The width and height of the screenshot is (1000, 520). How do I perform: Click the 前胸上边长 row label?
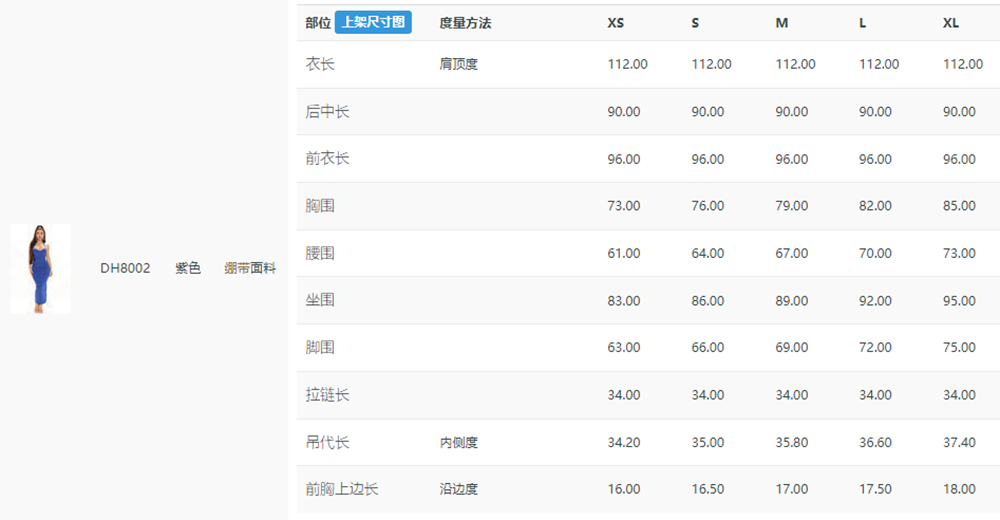(x=342, y=489)
